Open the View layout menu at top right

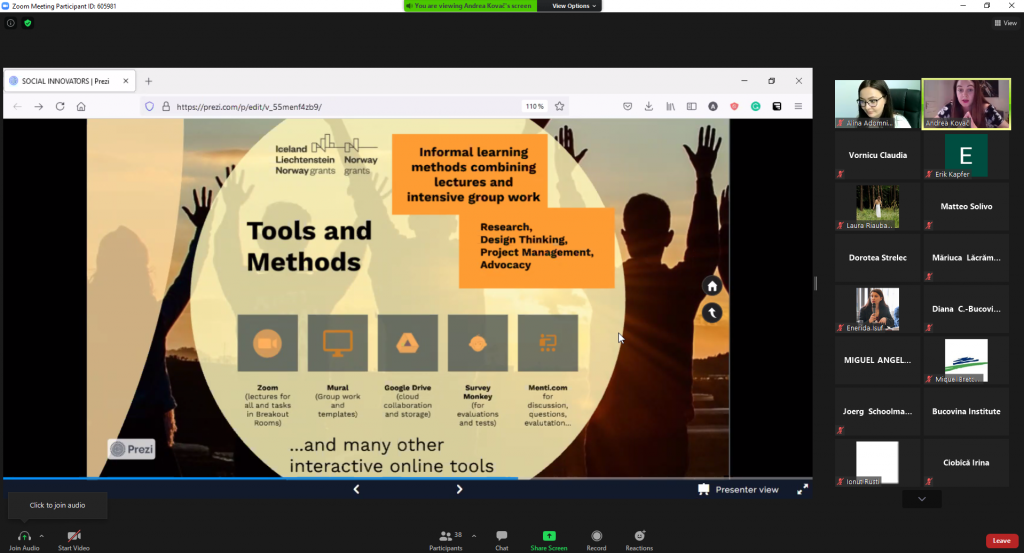click(1006, 23)
